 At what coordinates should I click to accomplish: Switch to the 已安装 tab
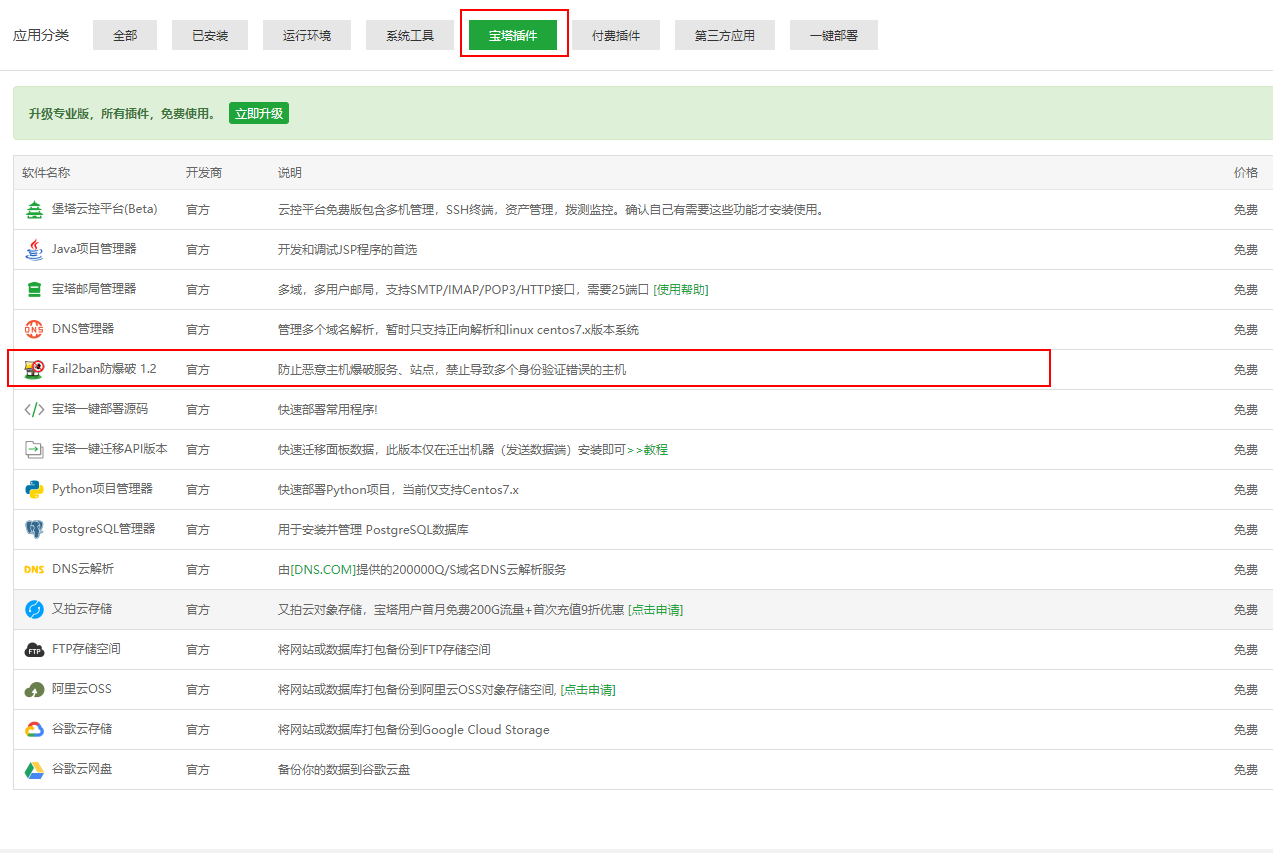209,34
